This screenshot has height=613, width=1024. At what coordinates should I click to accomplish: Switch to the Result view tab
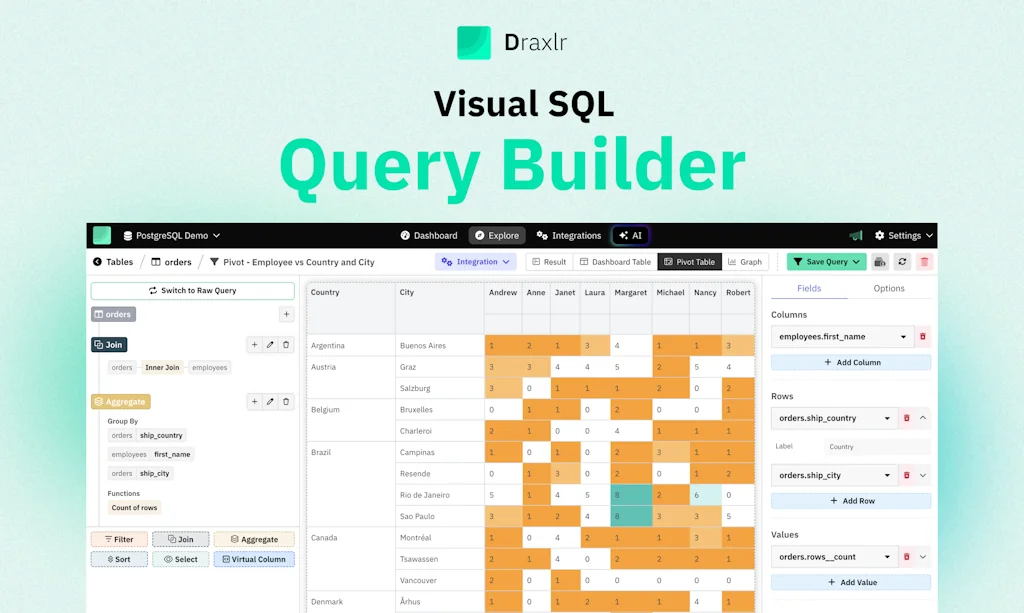pyautogui.click(x=549, y=262)
